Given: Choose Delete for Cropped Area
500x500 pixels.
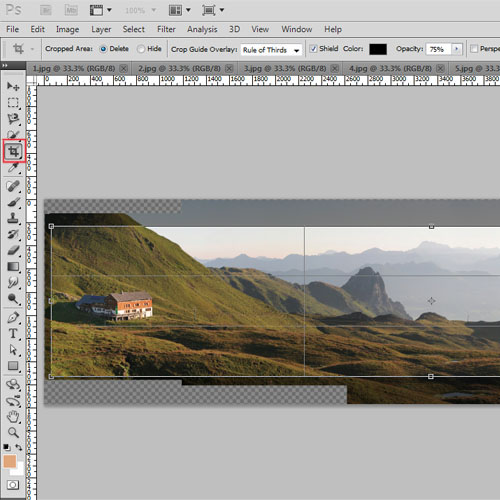Looking at the screenshot, I should coord(103,49).
